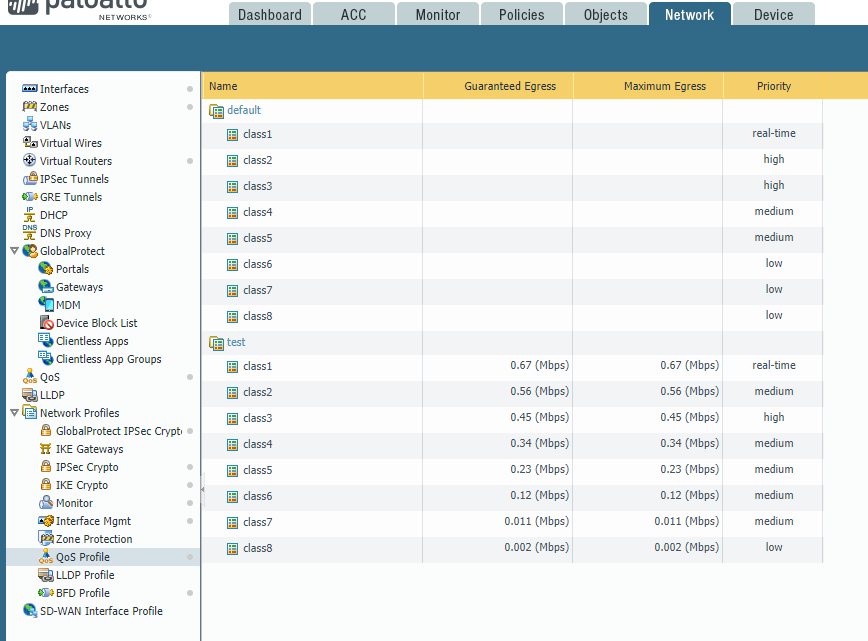Open the Dashboard tab
Screen dimensions: 868x641
tap(269, 15)
